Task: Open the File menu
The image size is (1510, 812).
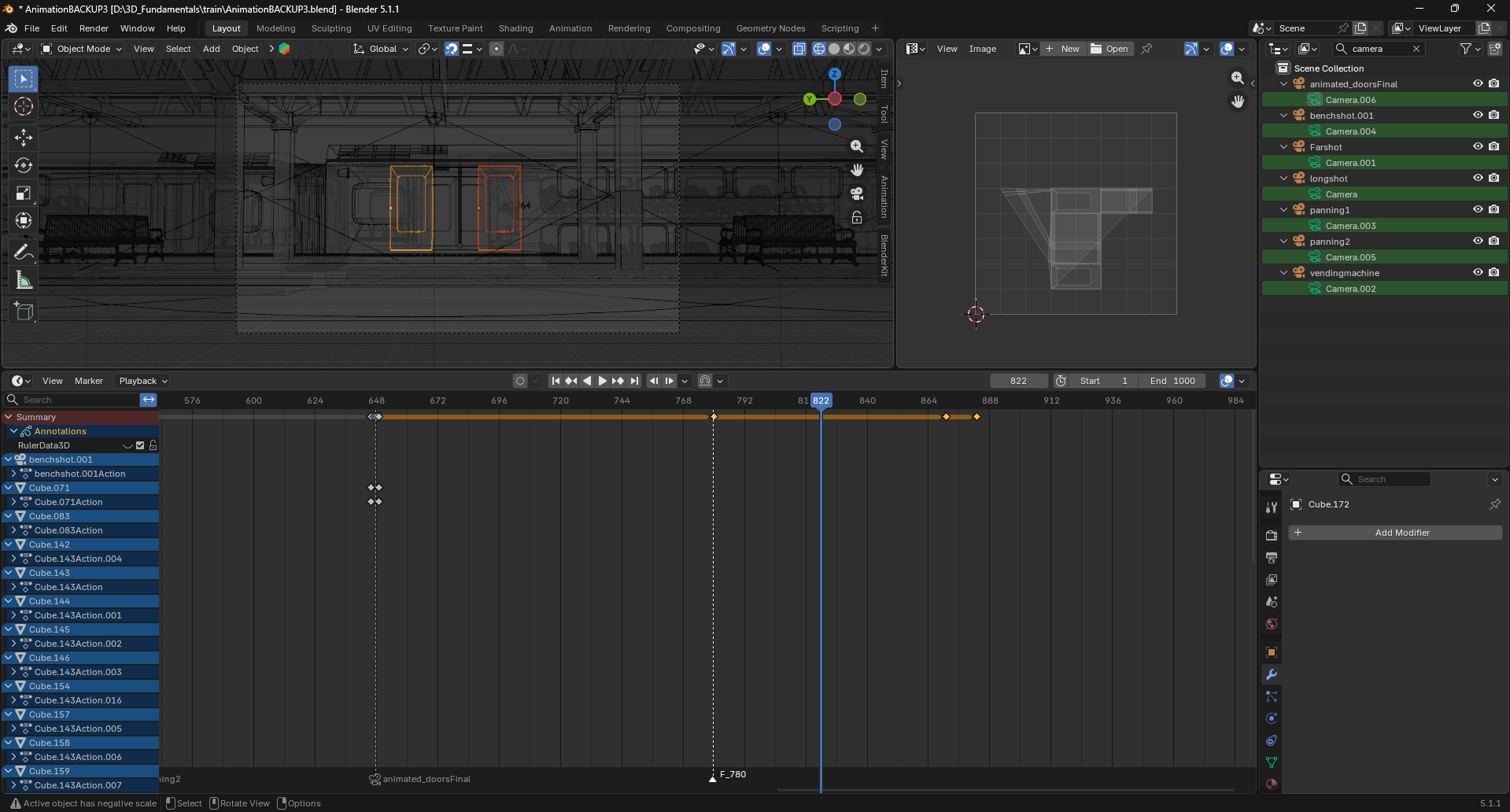Action: click(31, 28)
